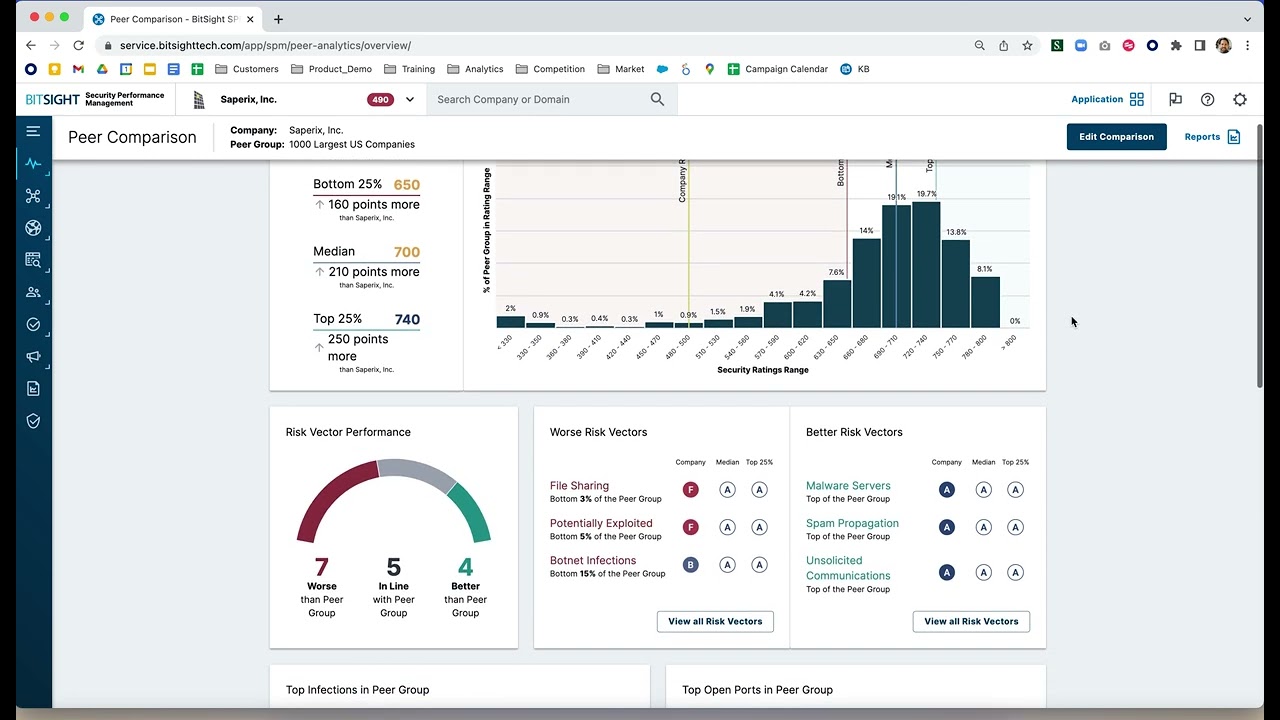Screen dimensions: 1280x720
Task: Open the Malware Servers risk vector link
Action: point(848,486)
